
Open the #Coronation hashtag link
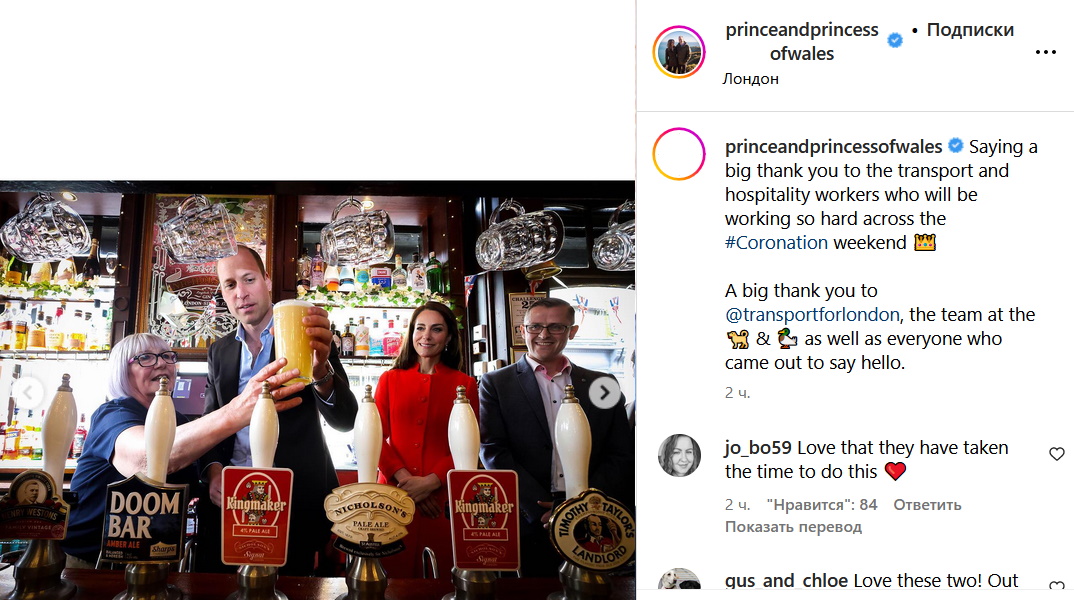[776, 242]
